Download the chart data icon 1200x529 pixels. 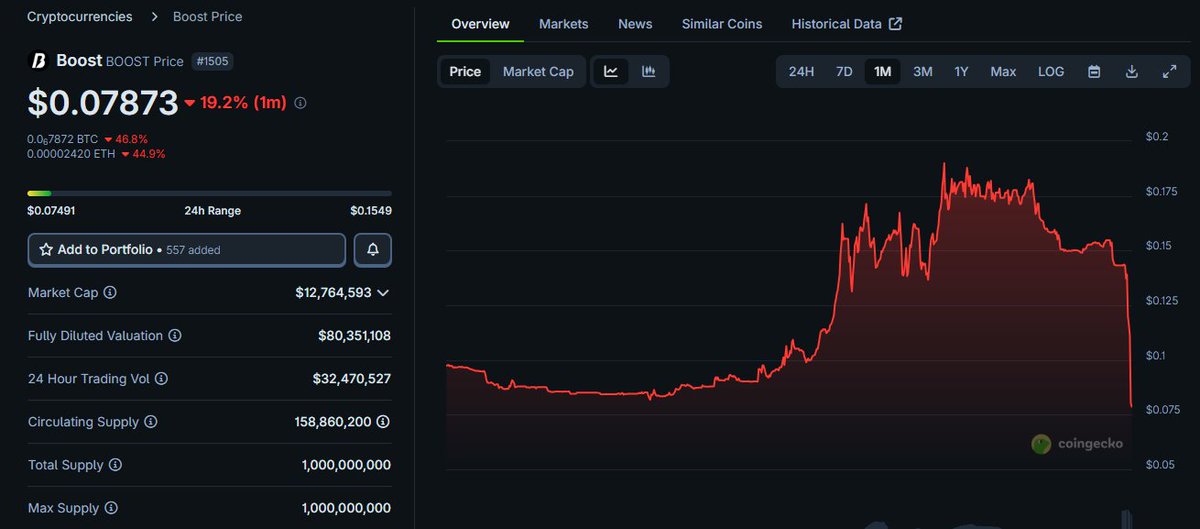point(1132,71)
